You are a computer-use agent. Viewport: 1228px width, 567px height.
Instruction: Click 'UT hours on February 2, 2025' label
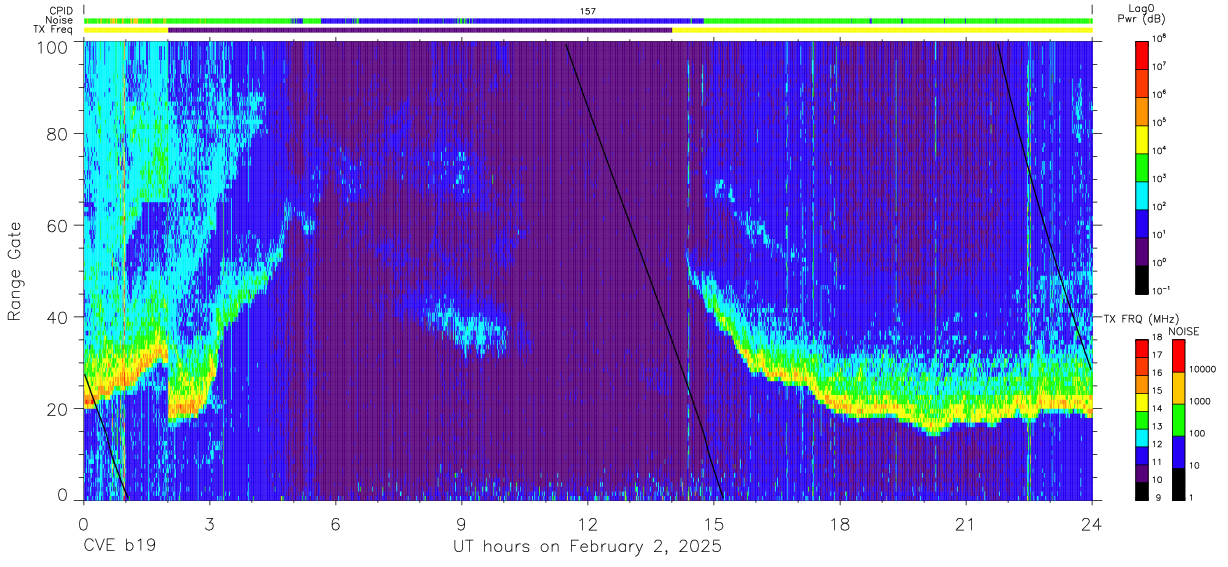coord(588,548)
